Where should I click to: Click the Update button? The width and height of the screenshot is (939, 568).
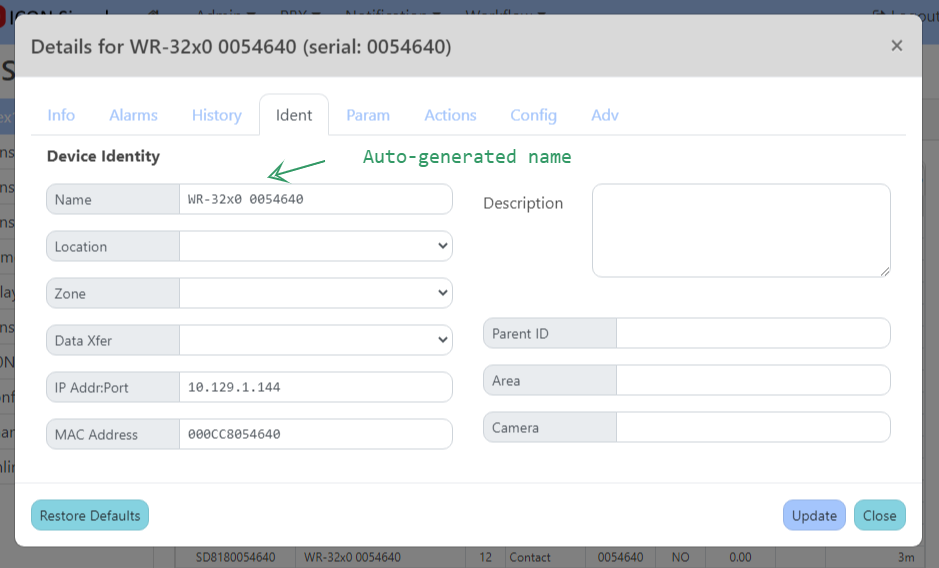click(x=814, y=515)
